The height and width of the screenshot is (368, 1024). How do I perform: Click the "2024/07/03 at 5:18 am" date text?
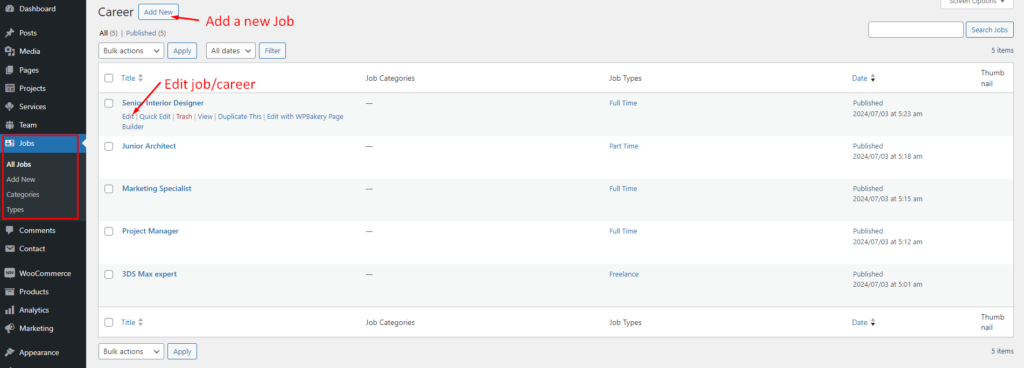pos(888,157)
